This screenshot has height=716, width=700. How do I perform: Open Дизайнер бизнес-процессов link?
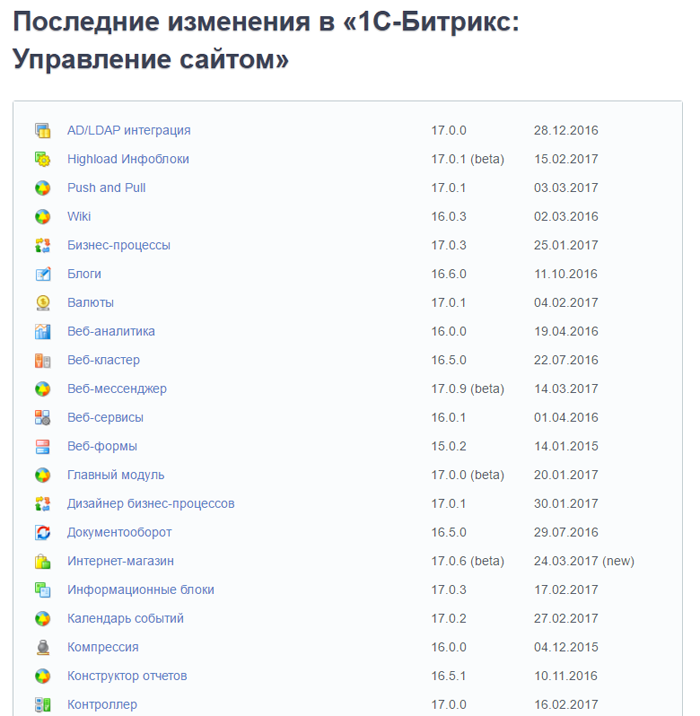click(x=151, y=504)
